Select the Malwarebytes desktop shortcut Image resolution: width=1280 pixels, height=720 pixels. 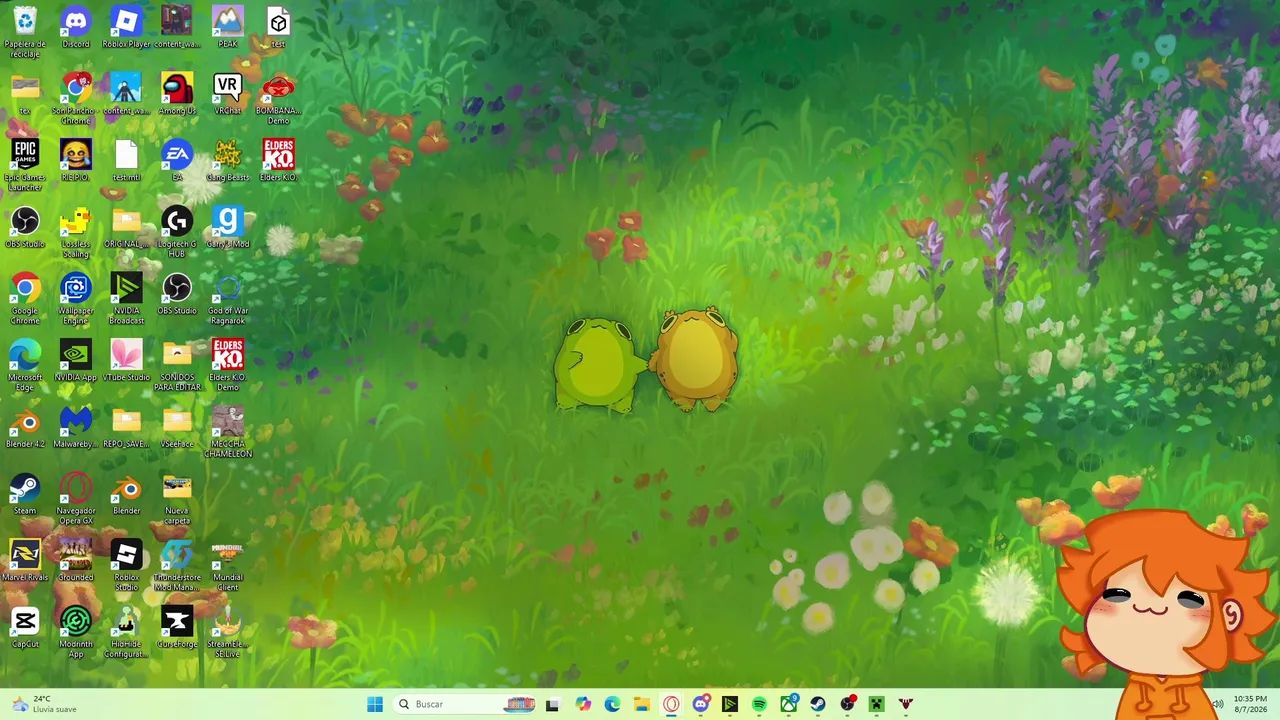click(76, 429)
